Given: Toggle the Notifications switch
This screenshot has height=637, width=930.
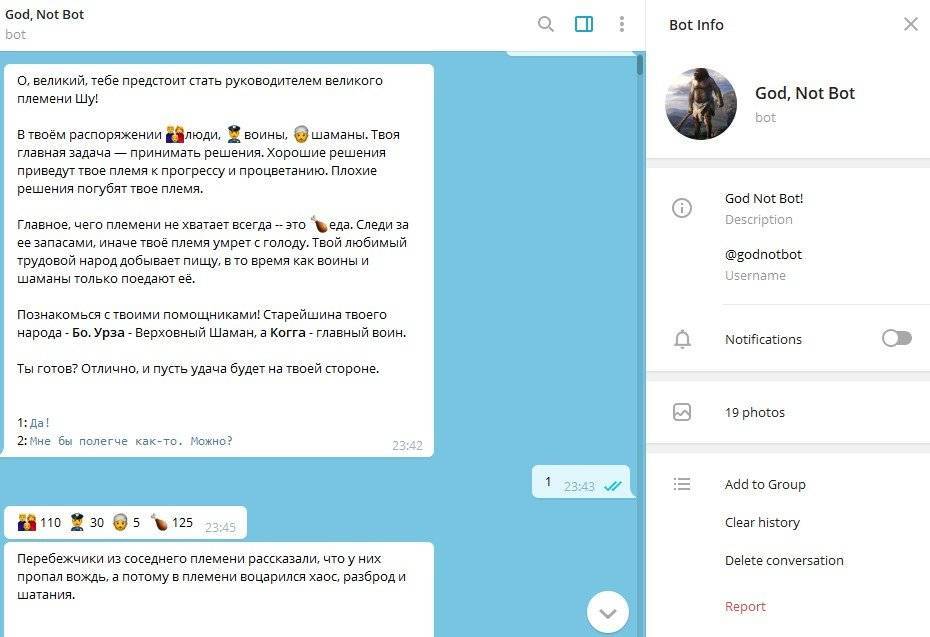Looking at the screenshot, I should (896, 338).
